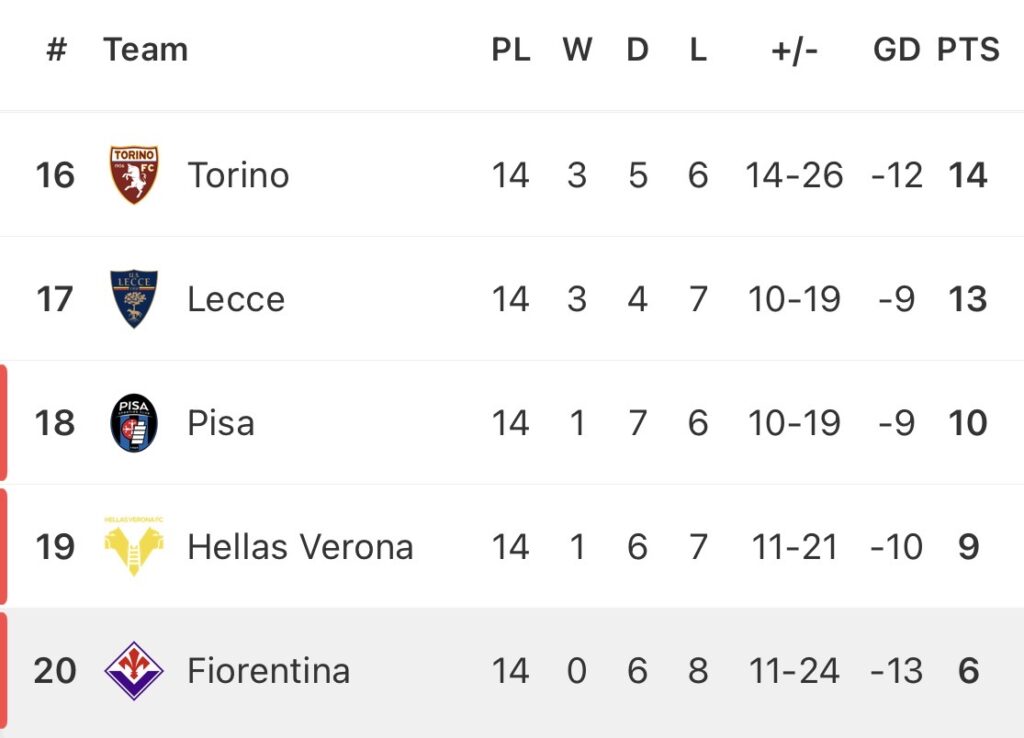Image resolution: width=1024 pixels, height=738 pixels.
Task: Select the Fiorentina team name
Action: [268, 670]
